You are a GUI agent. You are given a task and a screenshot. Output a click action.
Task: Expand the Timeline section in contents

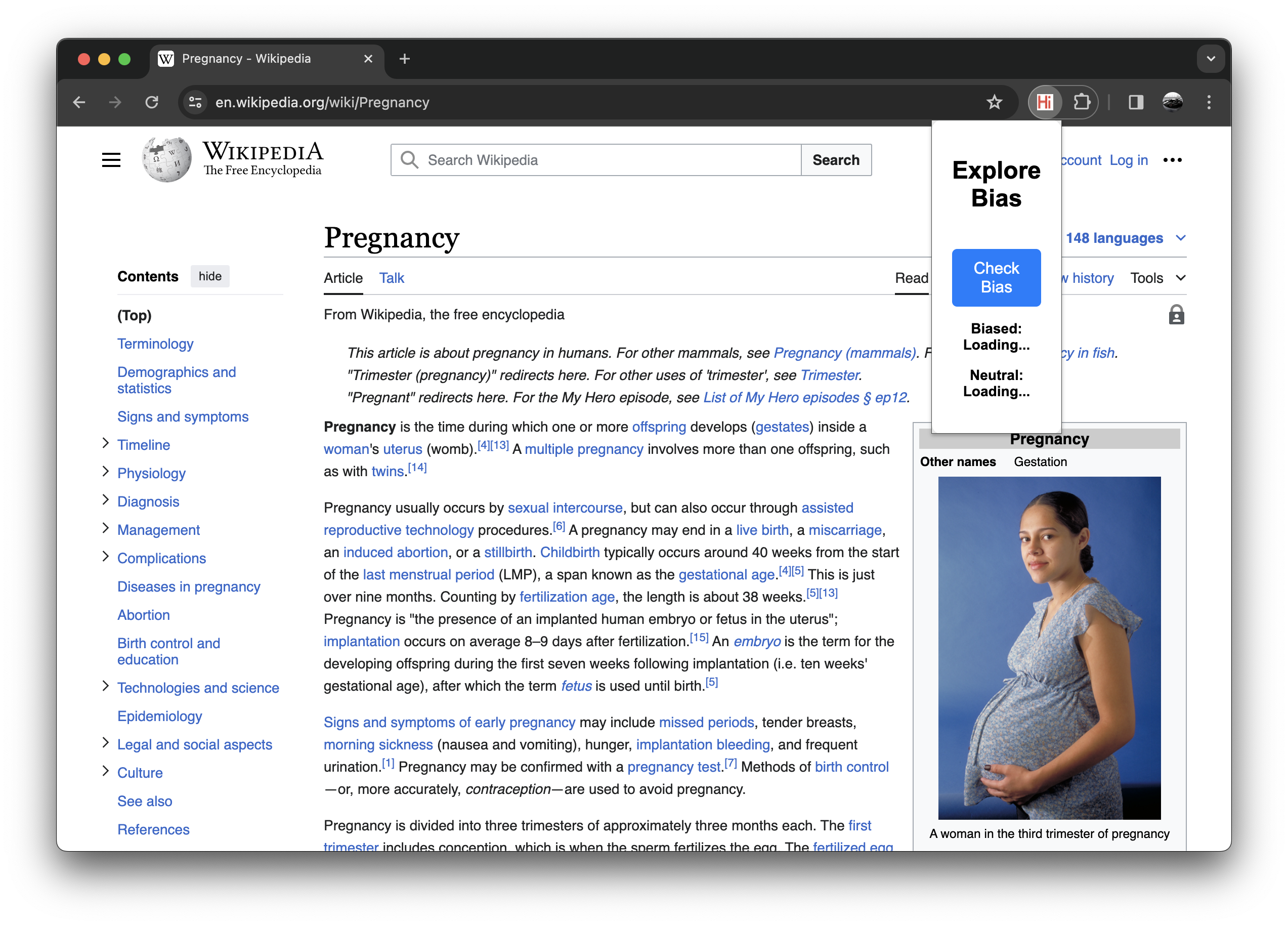point(105,444)
